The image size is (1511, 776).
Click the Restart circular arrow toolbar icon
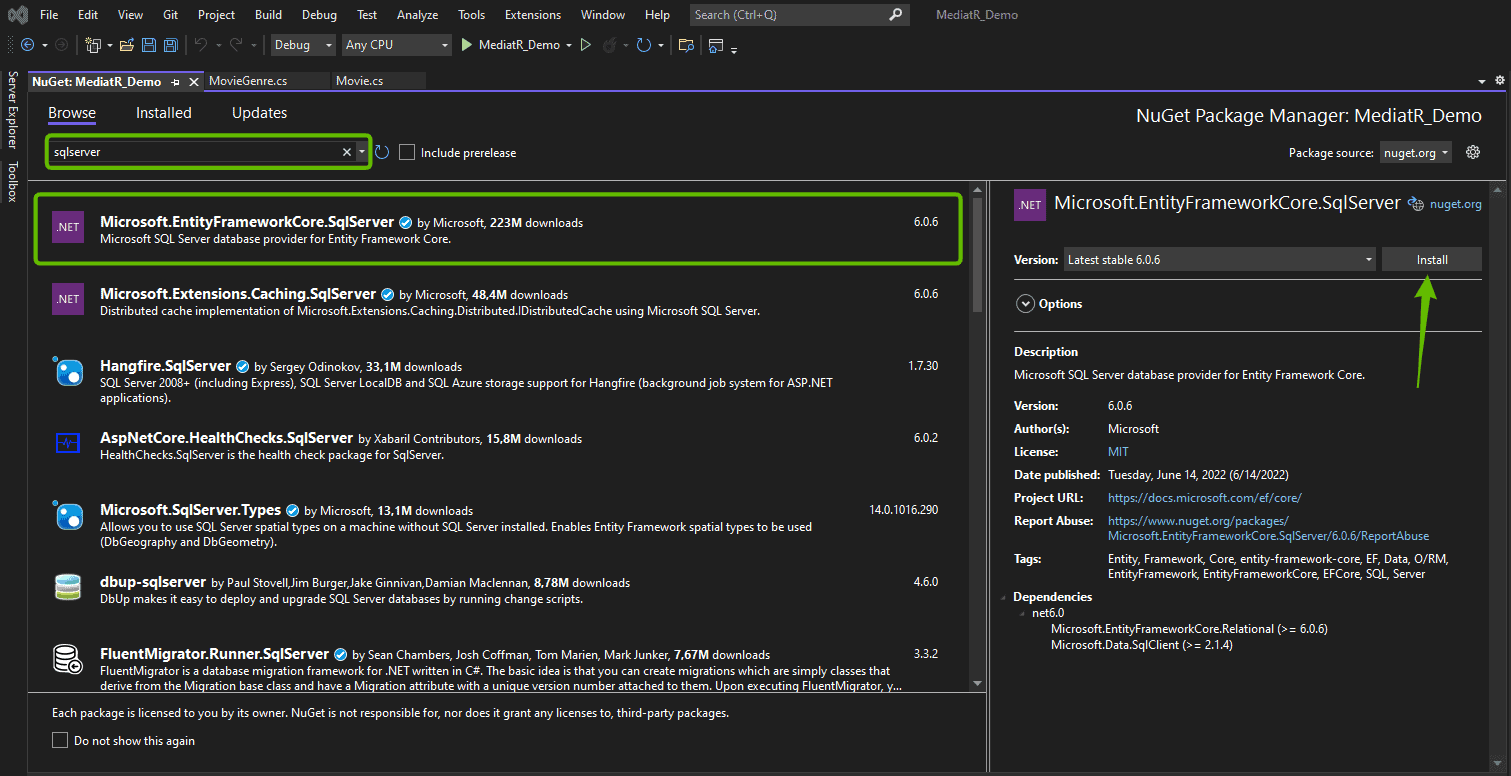pos(644,45)
